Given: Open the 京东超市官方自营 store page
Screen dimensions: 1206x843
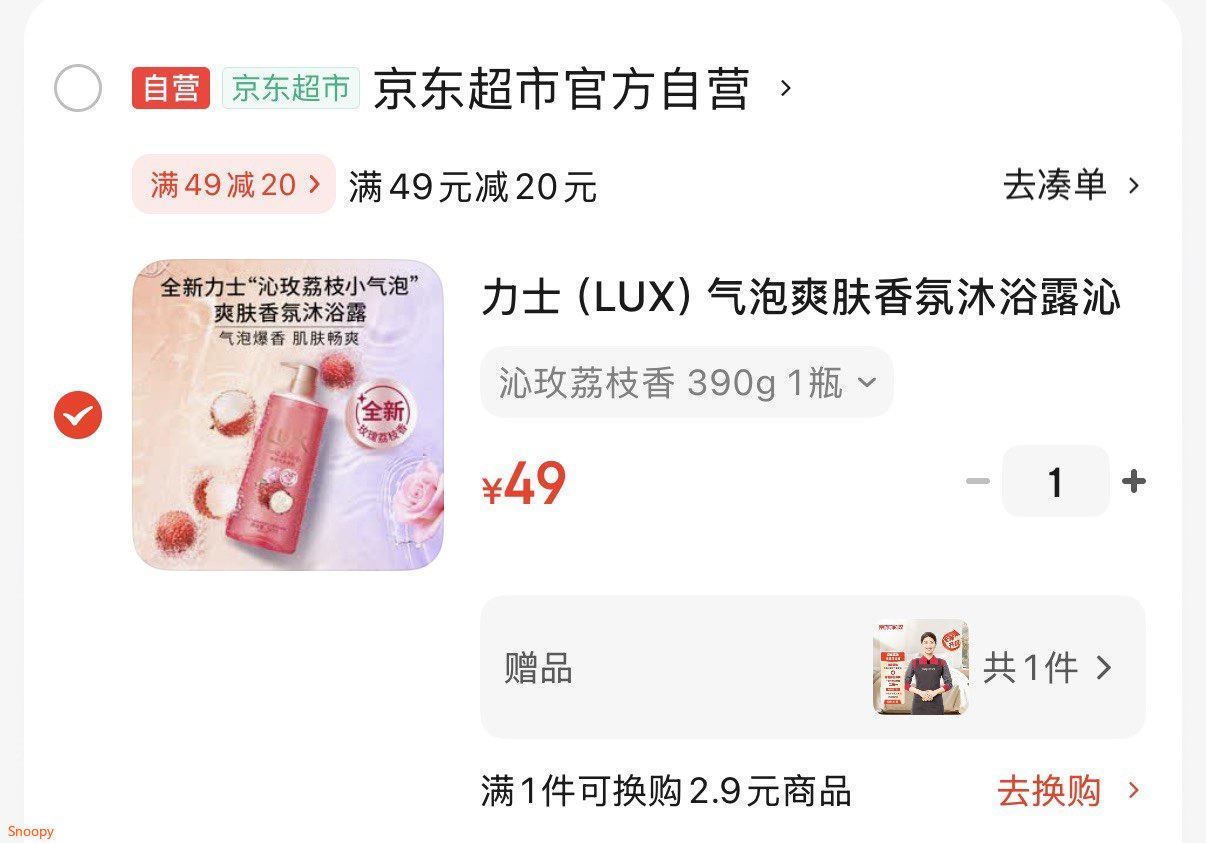Looking at the screenshot, I should (562, 89).
